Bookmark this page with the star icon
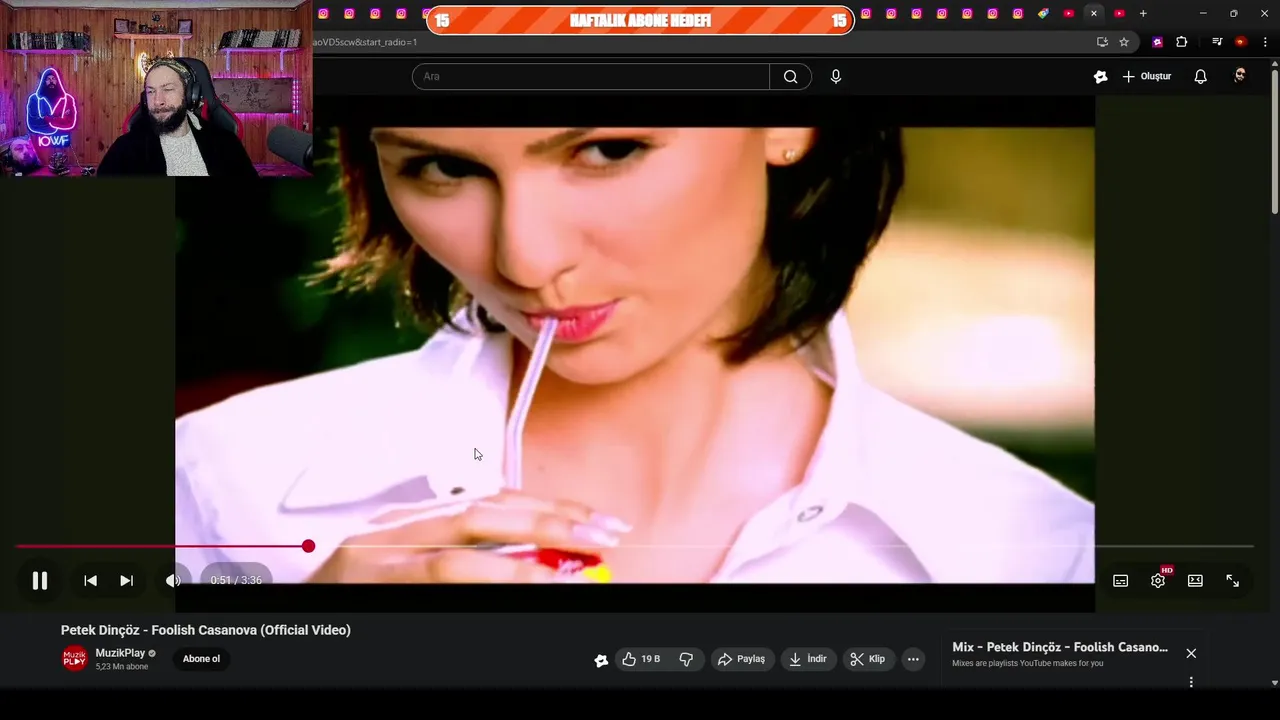1280x720 pixels. click(x=1124, y=42)
